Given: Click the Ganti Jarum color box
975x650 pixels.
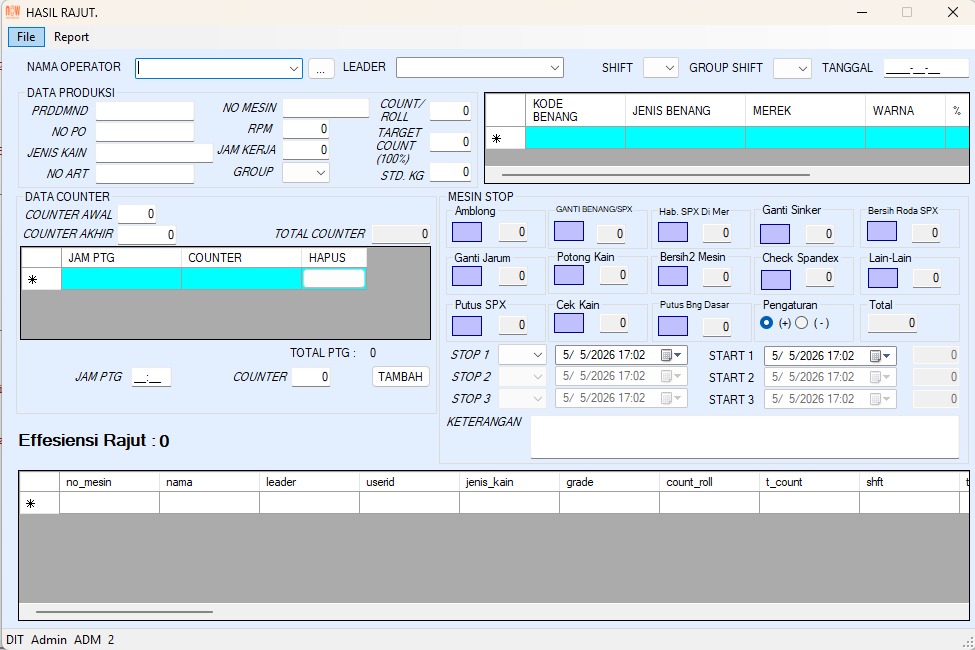Looking at the screenshot, I should click(x=467, y=276).
